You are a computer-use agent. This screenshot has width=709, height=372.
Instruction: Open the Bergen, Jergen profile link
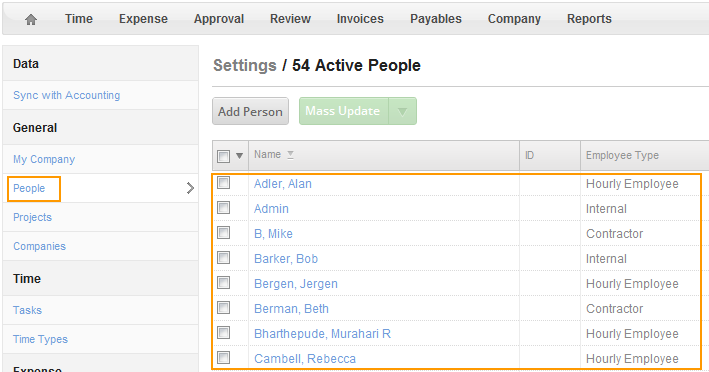pyautogui.click(x=296, y=284)
